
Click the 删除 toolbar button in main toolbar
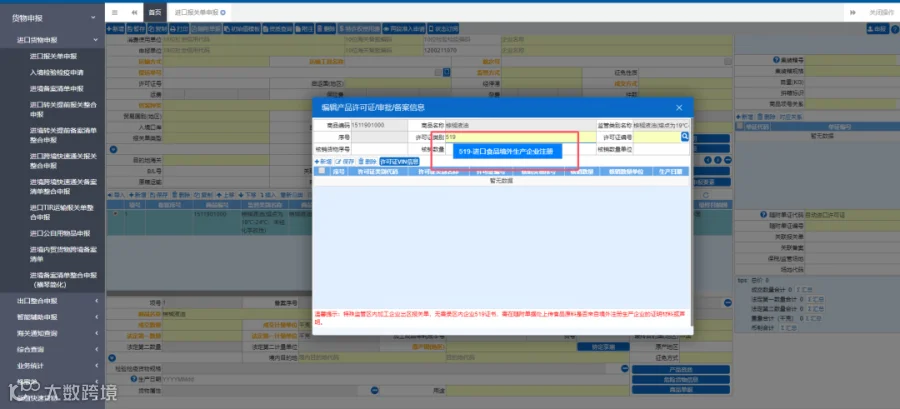coord(326,28)
